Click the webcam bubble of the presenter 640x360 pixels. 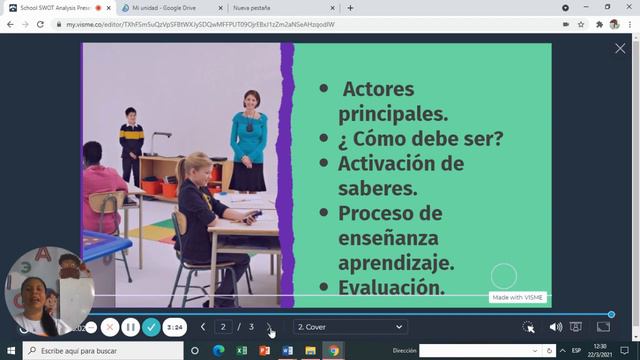[49, 291]
